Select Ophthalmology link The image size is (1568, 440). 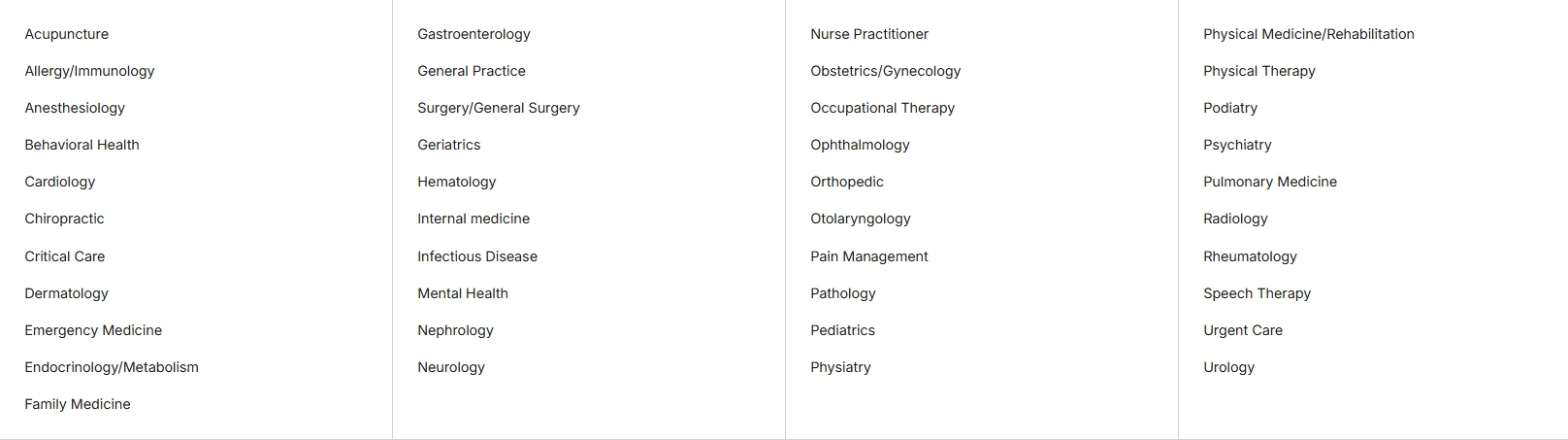[860, 145]
